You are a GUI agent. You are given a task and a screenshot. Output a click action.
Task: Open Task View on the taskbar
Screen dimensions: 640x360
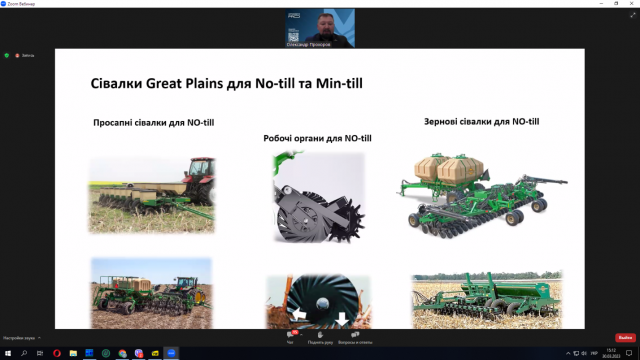coord(40,353)
